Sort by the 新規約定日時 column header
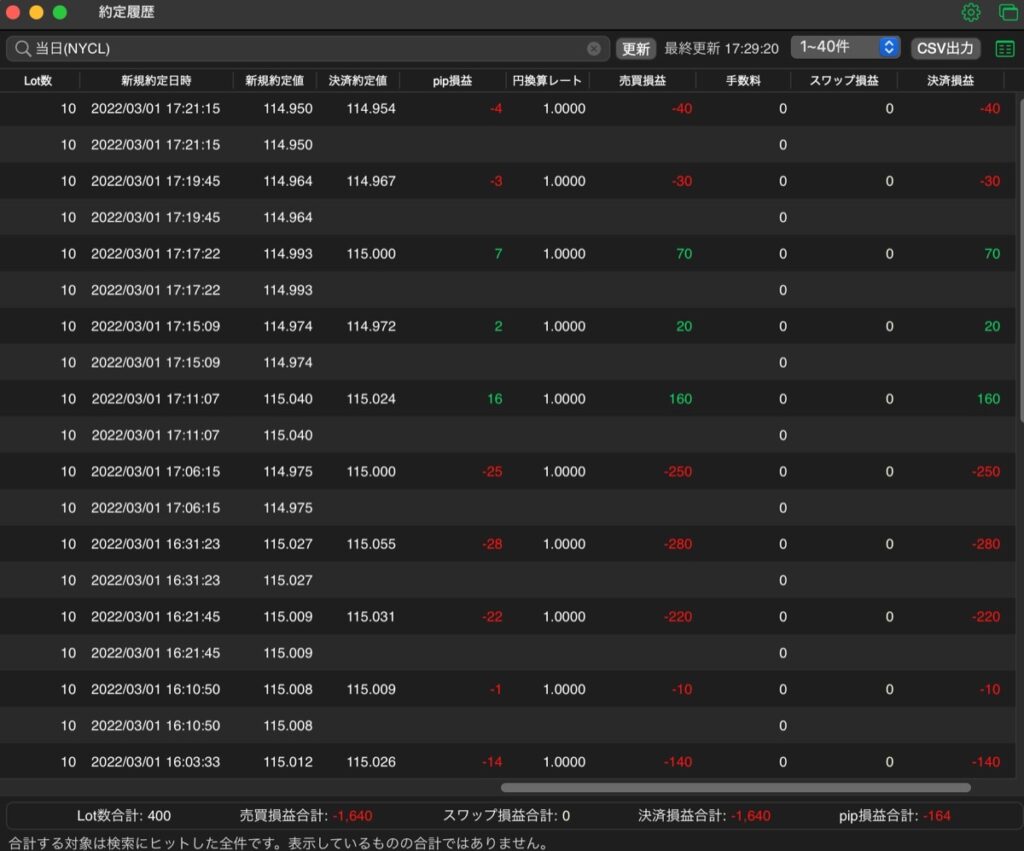Screen dimensions: 1024x851 click(156, 80)
